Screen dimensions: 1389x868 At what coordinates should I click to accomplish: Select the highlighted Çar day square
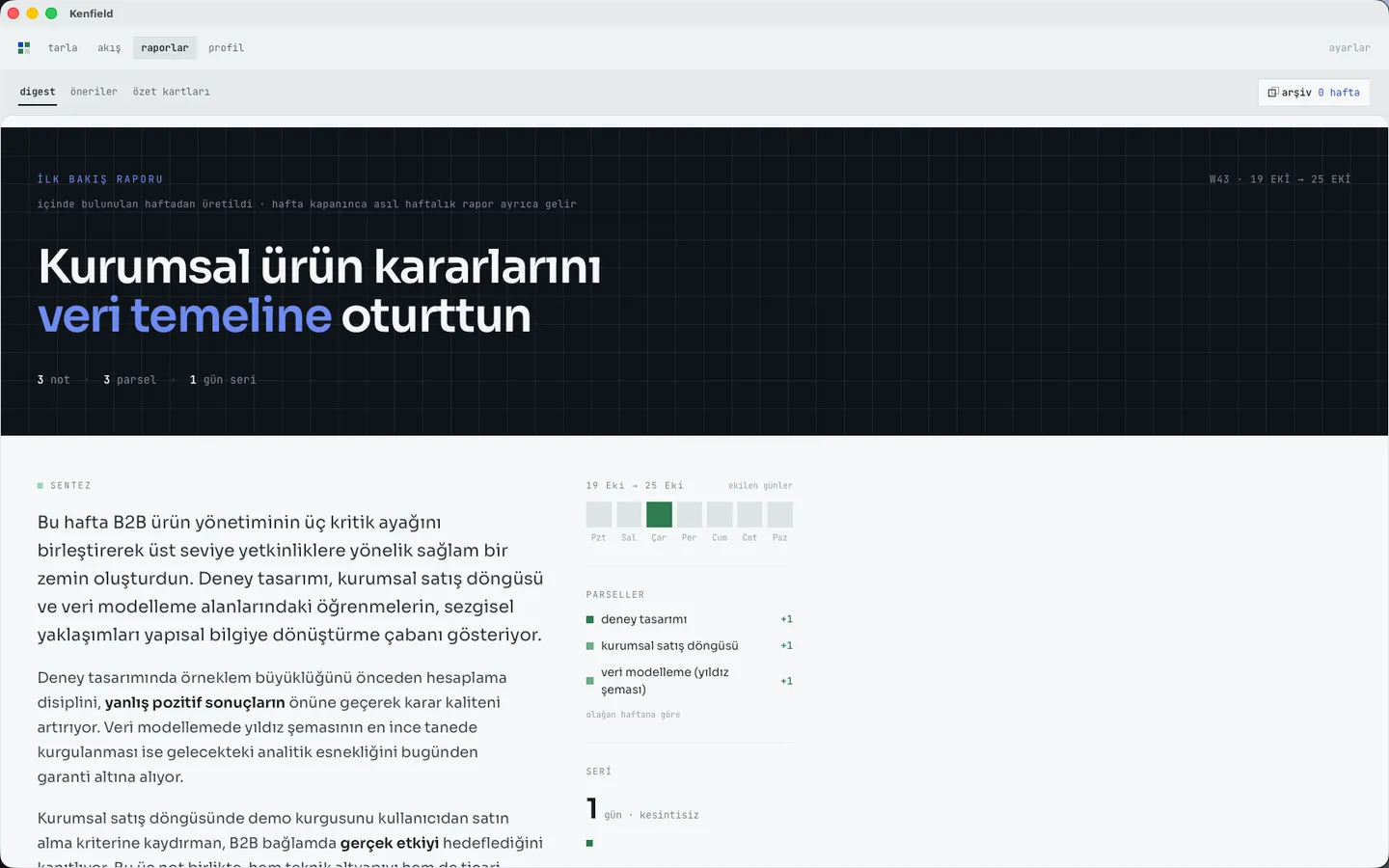coord(659,514)
